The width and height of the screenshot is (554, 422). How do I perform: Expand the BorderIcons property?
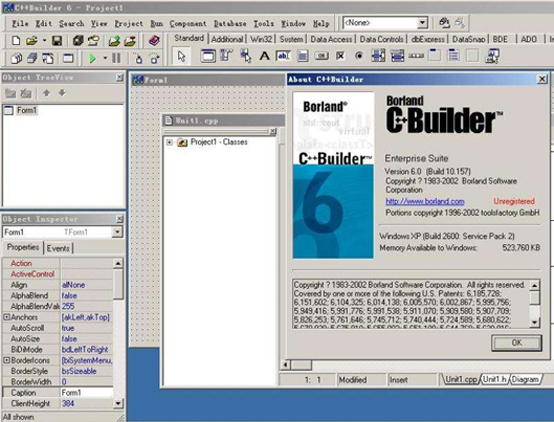click(6, 361)
